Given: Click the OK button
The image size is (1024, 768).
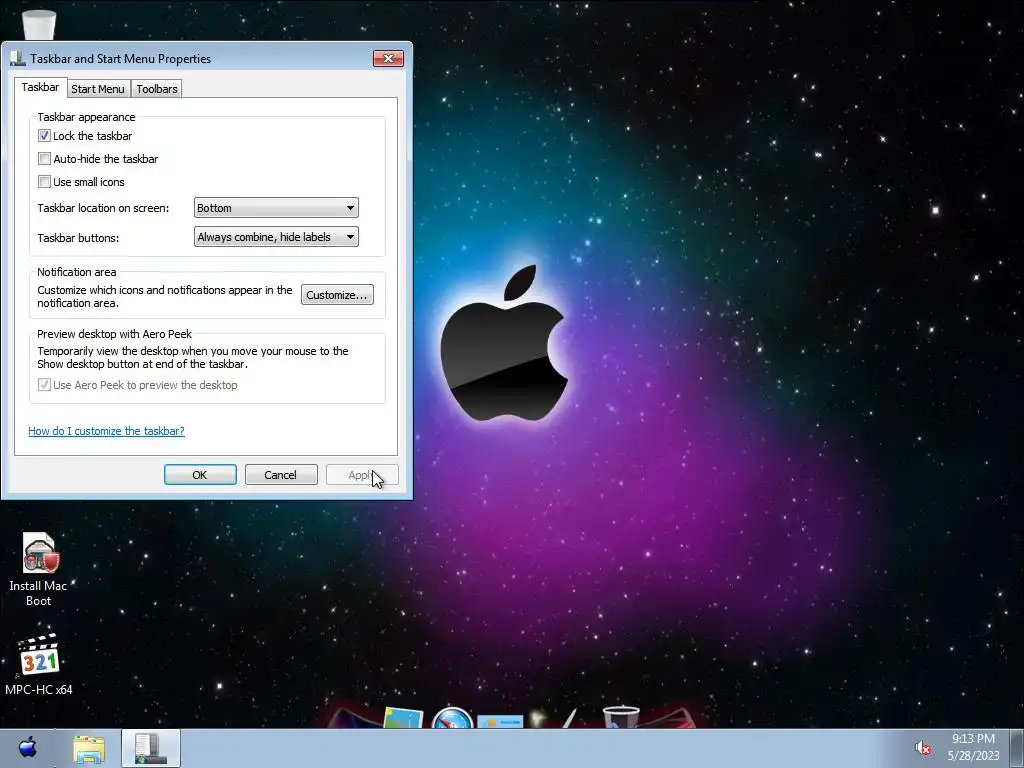Looking at the screenshot, I should [x=200, y=475].
